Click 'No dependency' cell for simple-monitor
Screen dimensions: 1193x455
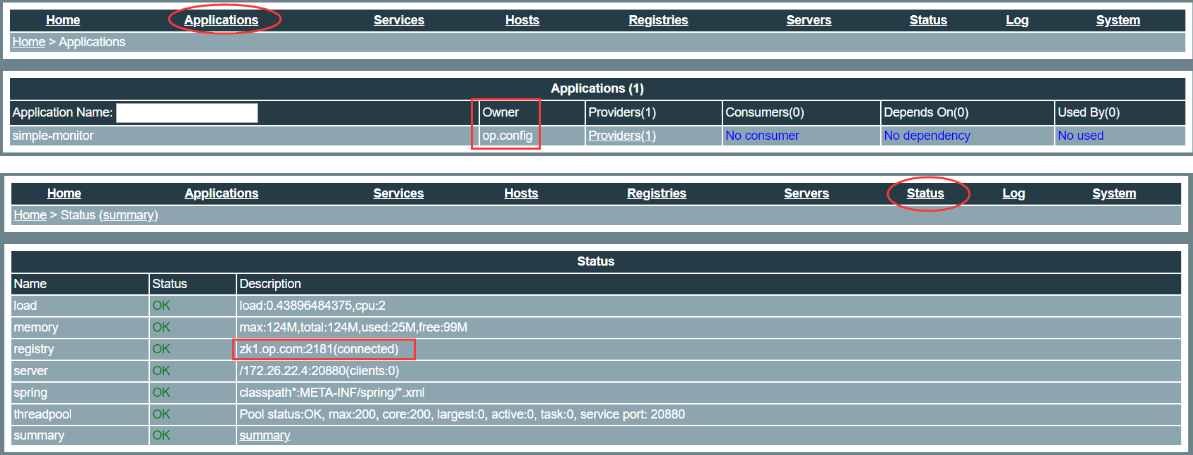(x=927, y=135)
